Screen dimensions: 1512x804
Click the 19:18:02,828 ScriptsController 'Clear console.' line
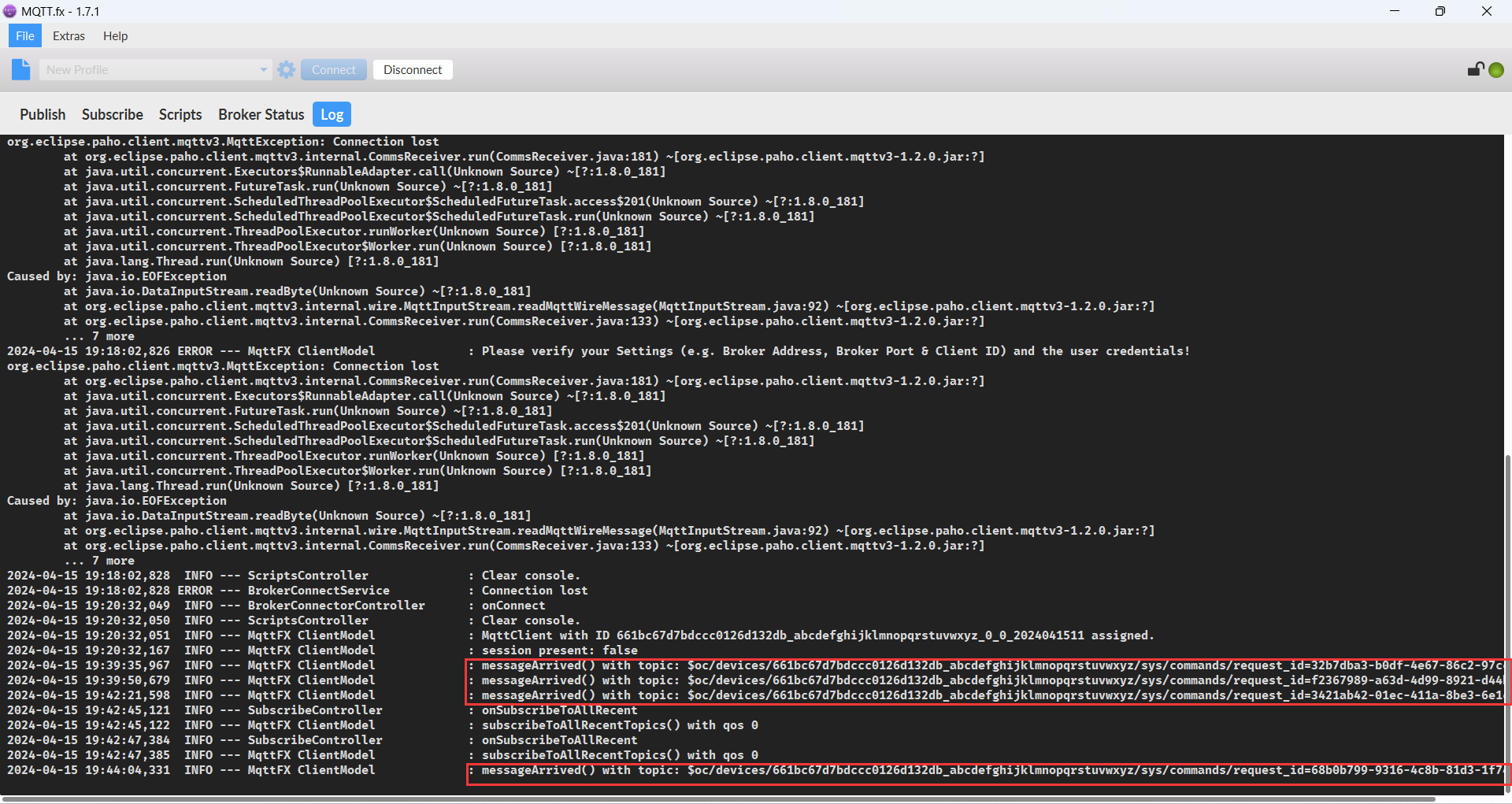tap(294, 576)
